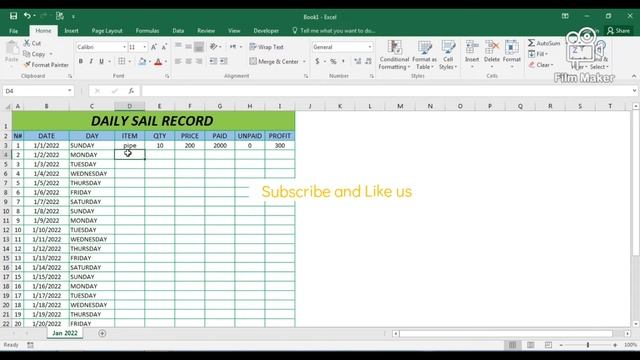Save the workbook with the floppy icon

coord(13,16)
